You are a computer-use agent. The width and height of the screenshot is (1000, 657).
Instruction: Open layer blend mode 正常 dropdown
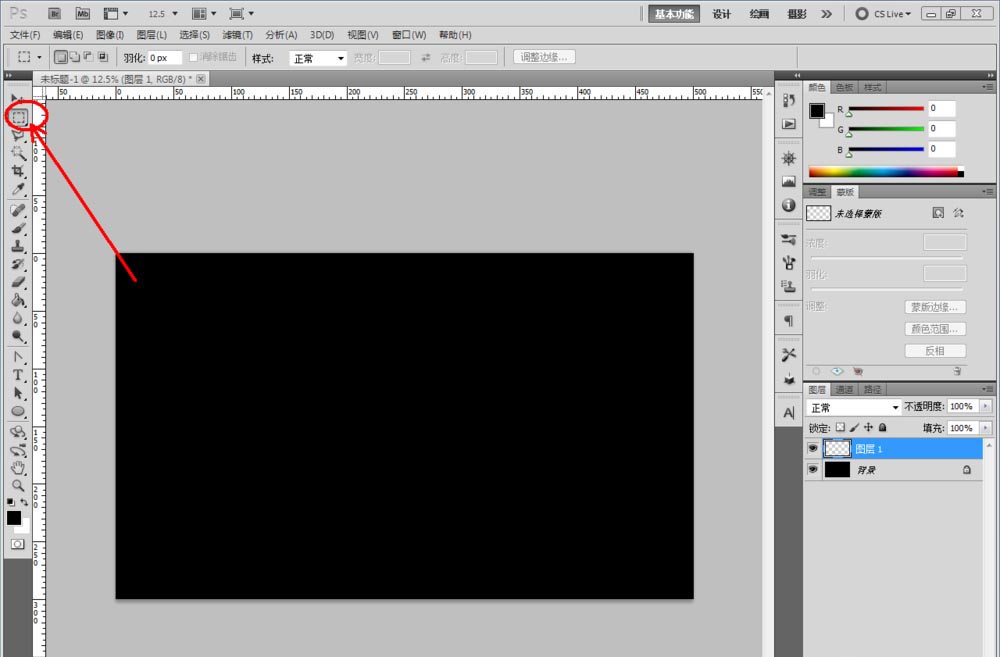[853, 407]
